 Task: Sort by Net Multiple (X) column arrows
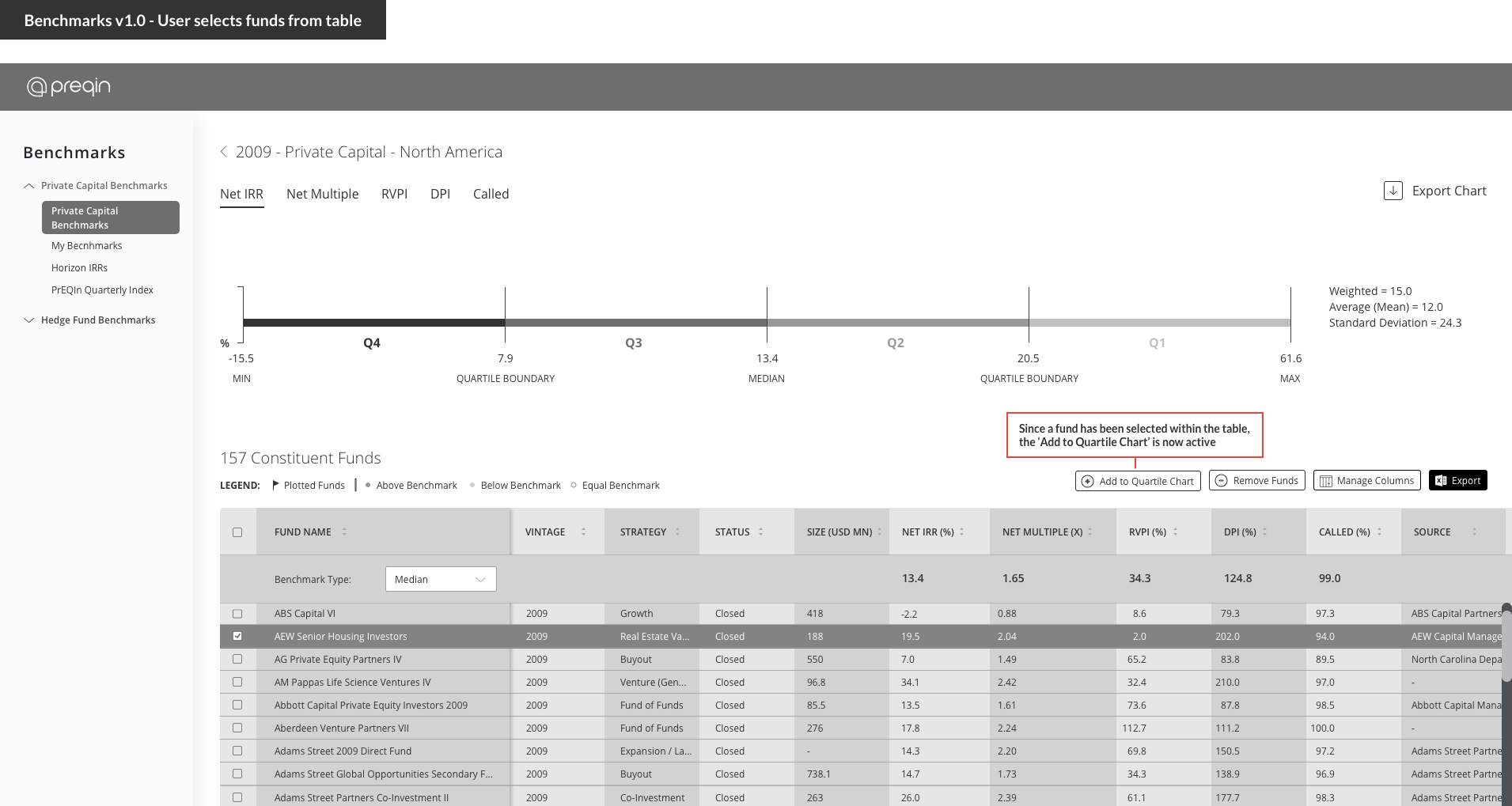[1089, 532]
